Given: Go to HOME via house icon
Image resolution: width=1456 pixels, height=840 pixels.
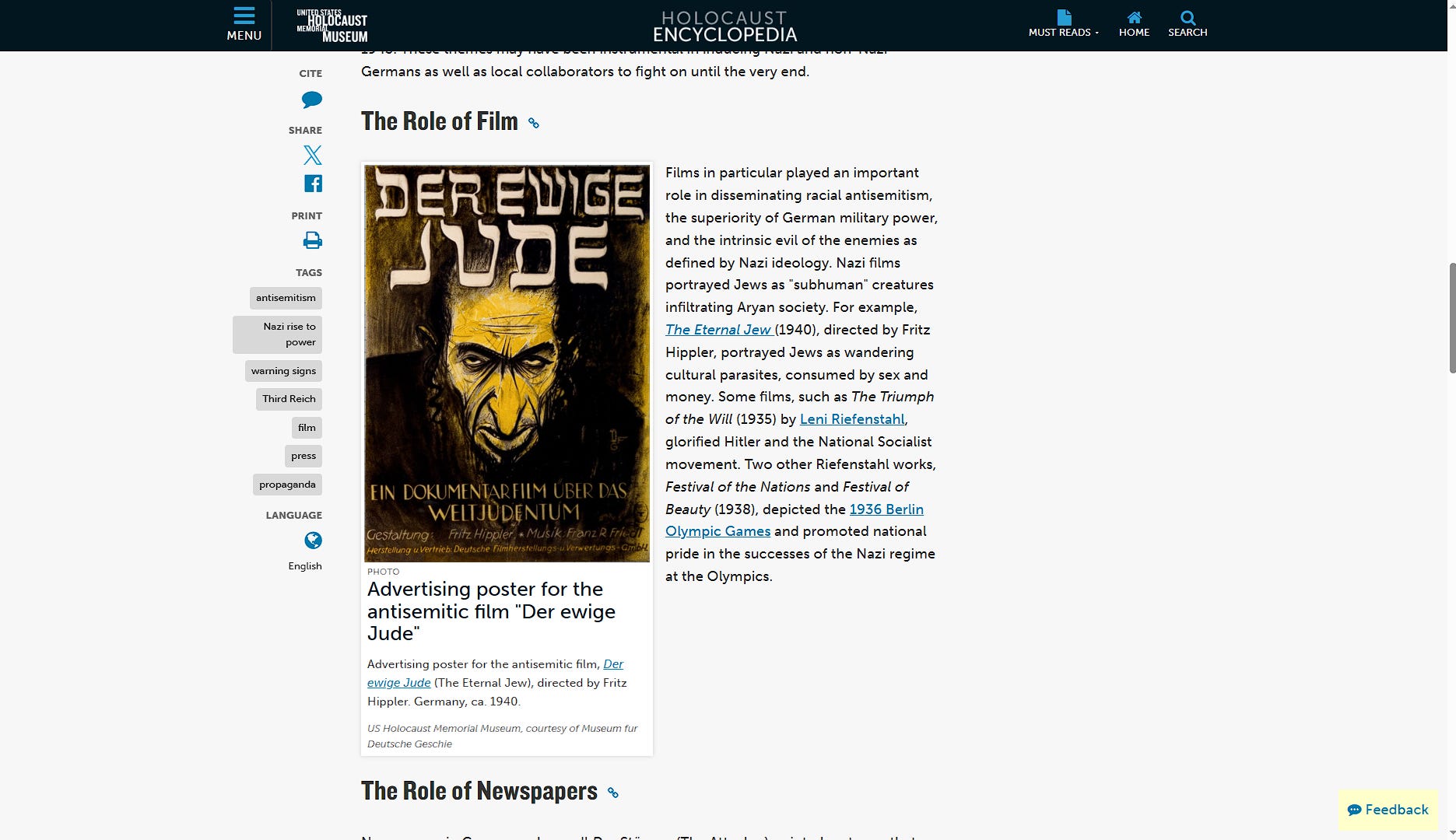Looking at the screenshot, I should pos(1134,24).
